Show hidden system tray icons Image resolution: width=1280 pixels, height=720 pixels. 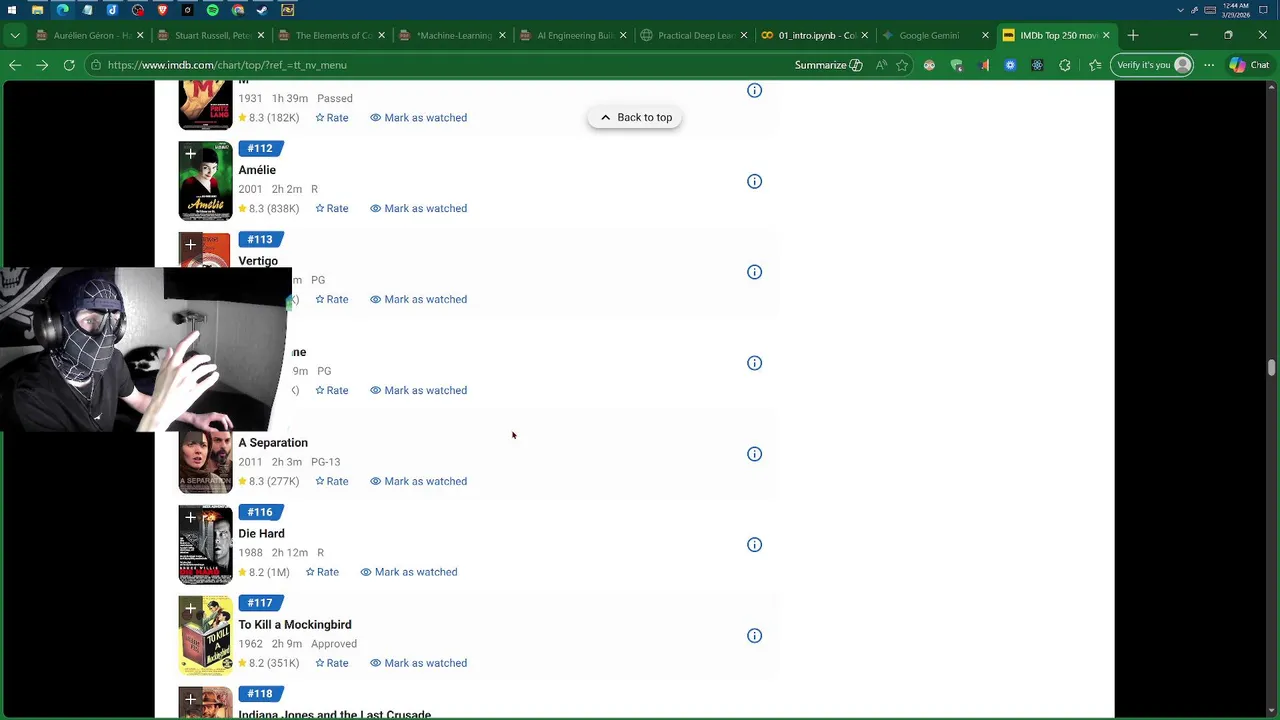(x=1181, y=10)
